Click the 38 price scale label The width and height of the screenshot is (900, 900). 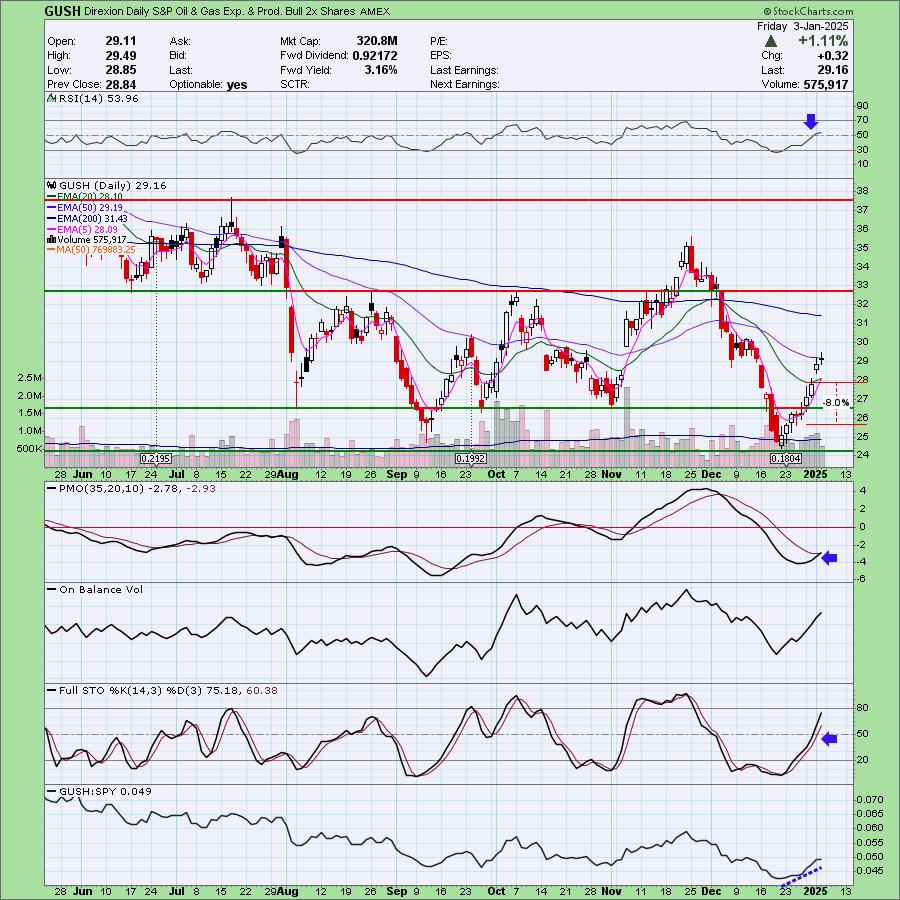tap(863, 191)
